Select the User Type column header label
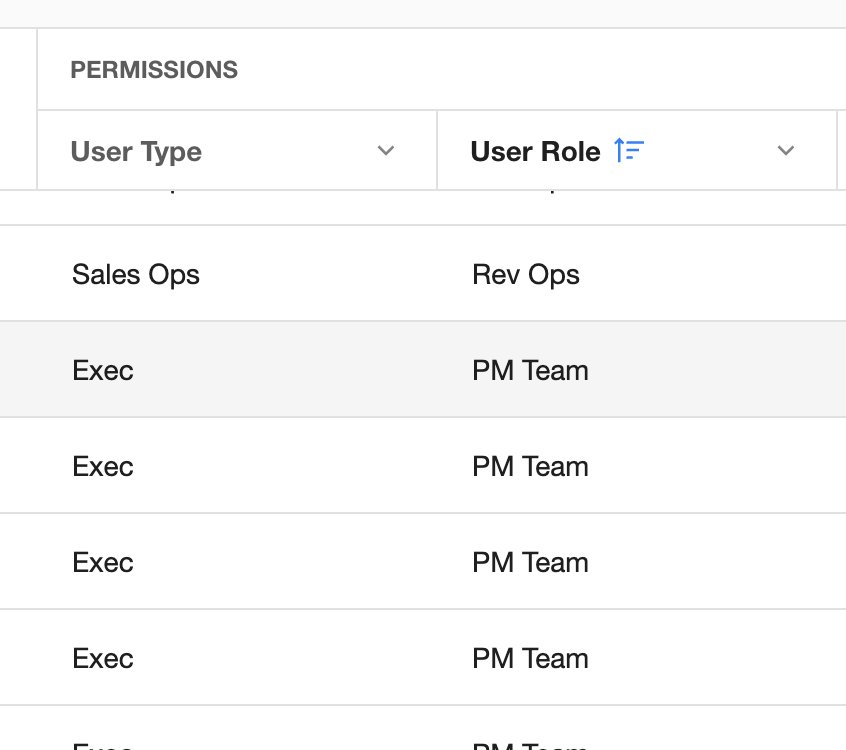 tap(136, 151)
